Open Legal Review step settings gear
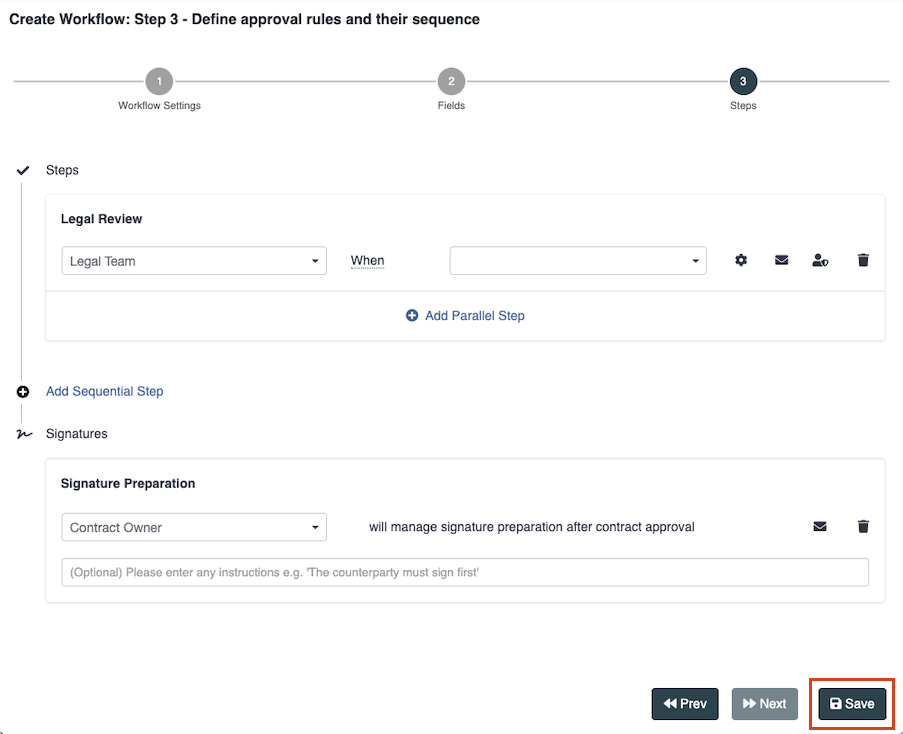The width and height of the screenshot is (903, 734). tap(741, 261)
